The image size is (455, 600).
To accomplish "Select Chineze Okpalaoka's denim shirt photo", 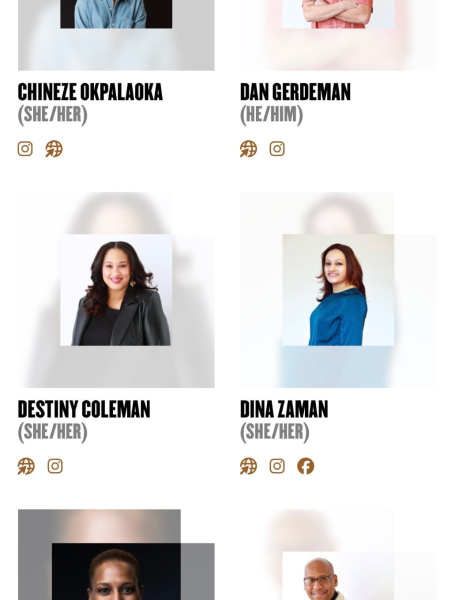I will (116, 14).
